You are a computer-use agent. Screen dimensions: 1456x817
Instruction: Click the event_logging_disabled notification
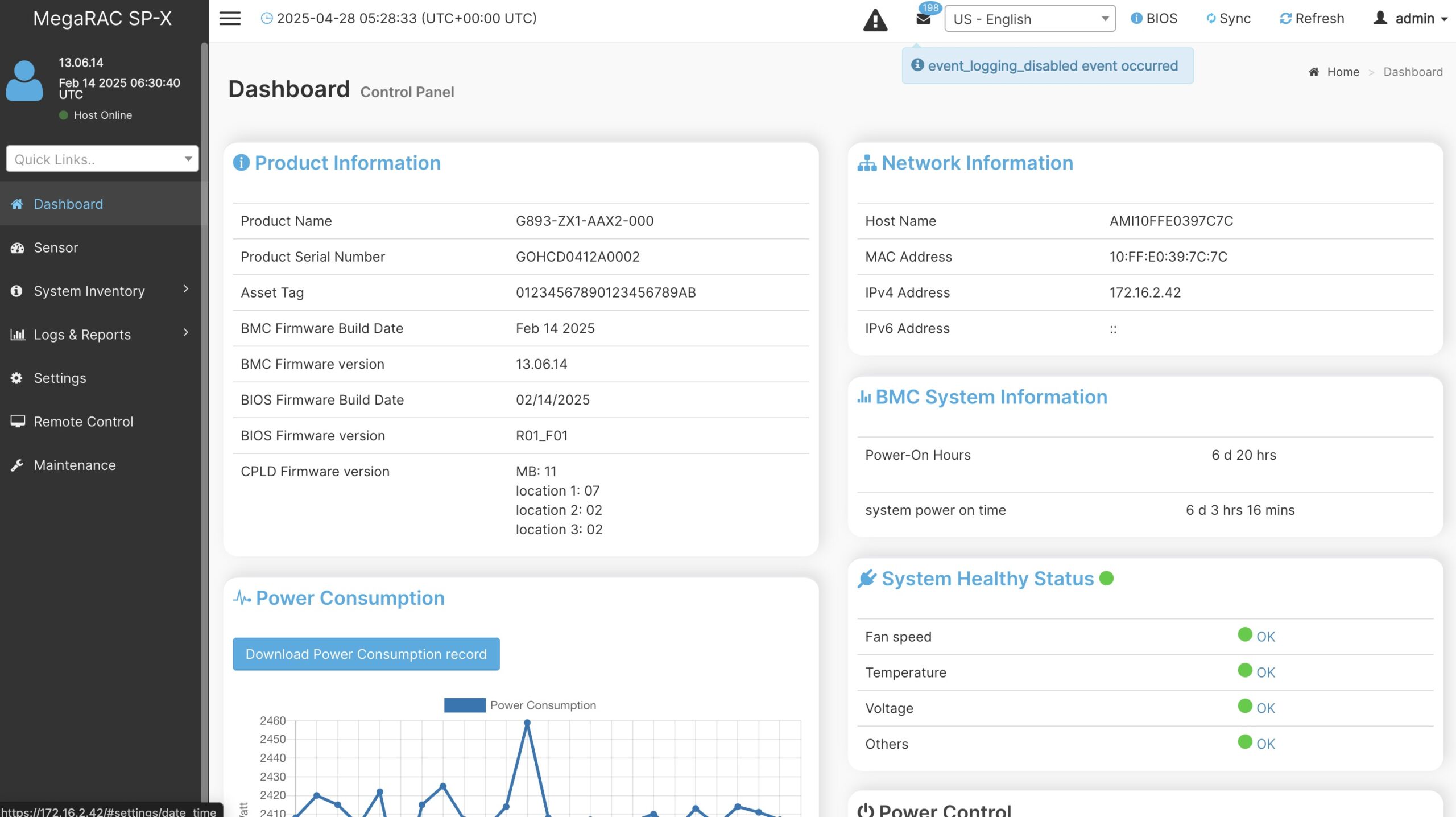1047,66
